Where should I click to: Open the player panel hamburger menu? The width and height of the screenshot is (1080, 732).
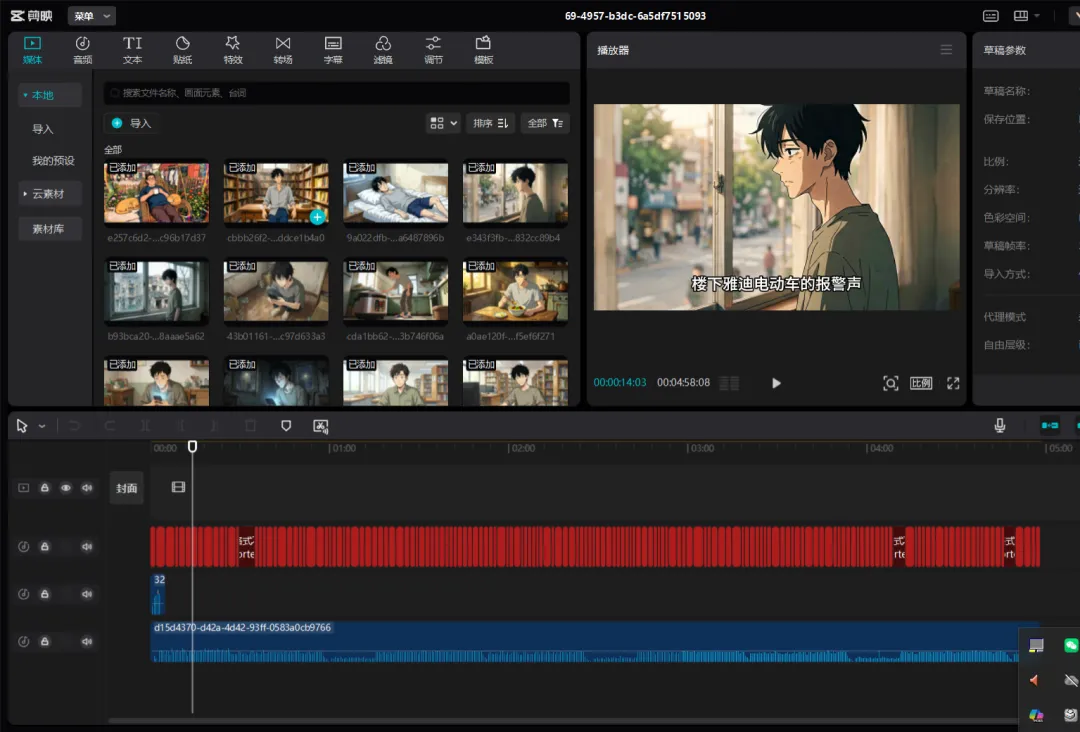[x=946, y=50]
